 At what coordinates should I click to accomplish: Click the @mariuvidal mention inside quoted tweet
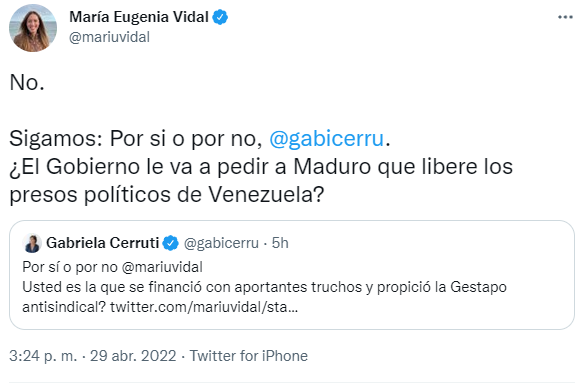[162, 267]
